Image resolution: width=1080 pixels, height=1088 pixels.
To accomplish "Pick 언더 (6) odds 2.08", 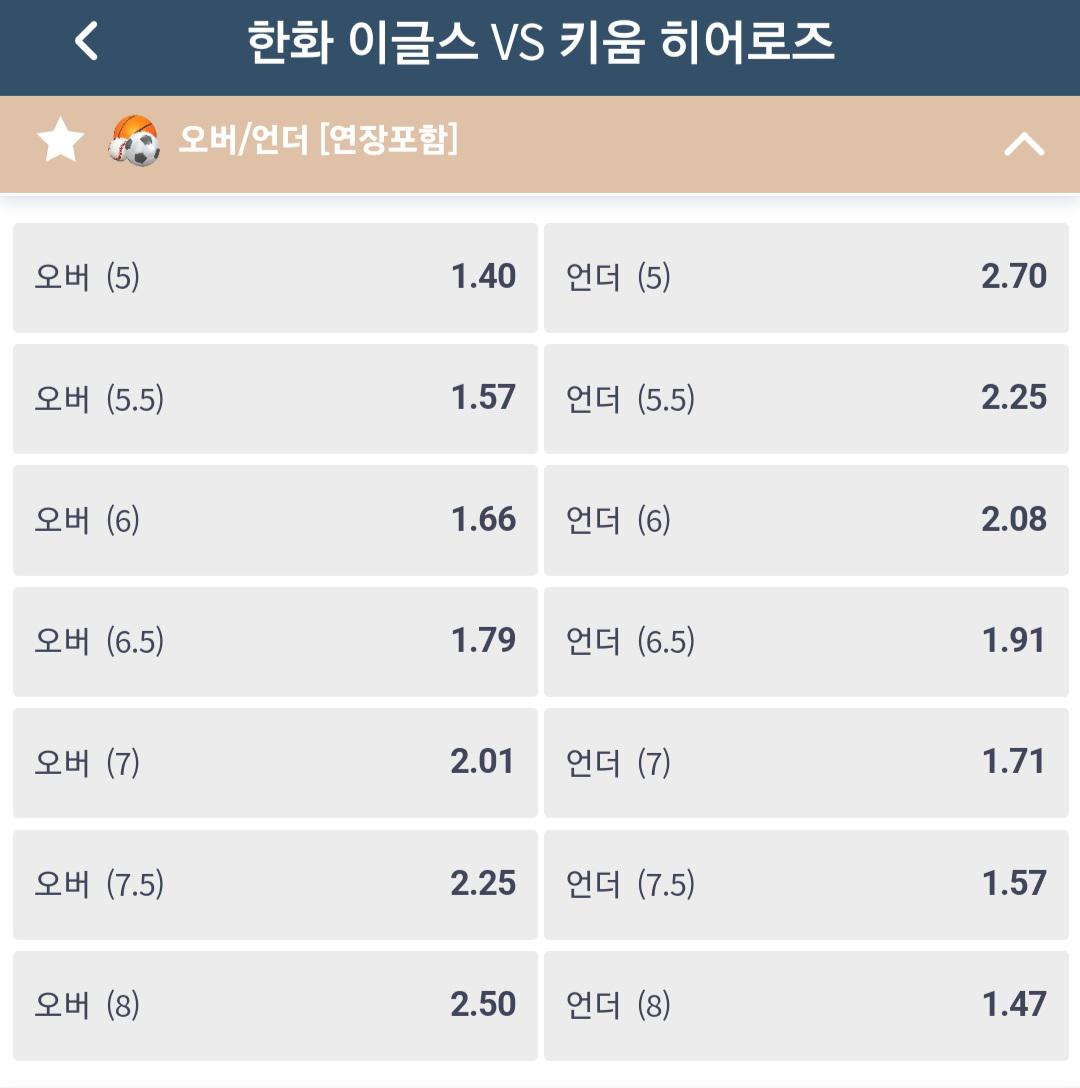I will point(807,520).
